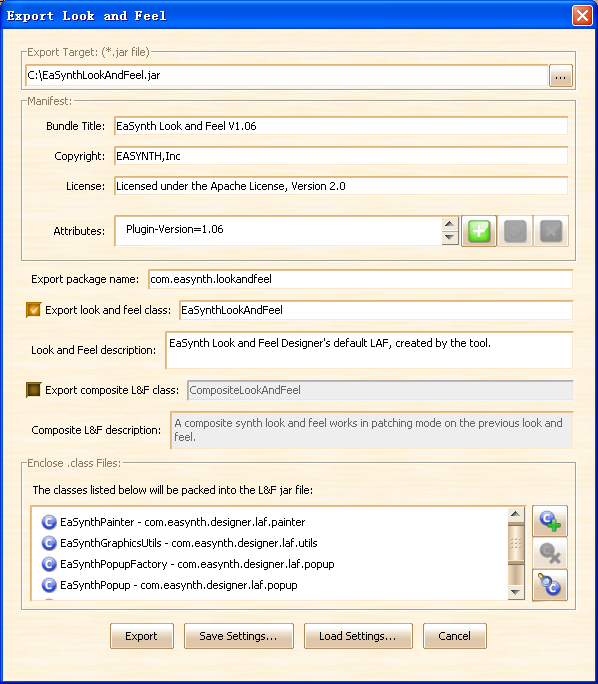Click the add class icon with green plus
Screen dimensions: 598x684
(x=550, y=521)
